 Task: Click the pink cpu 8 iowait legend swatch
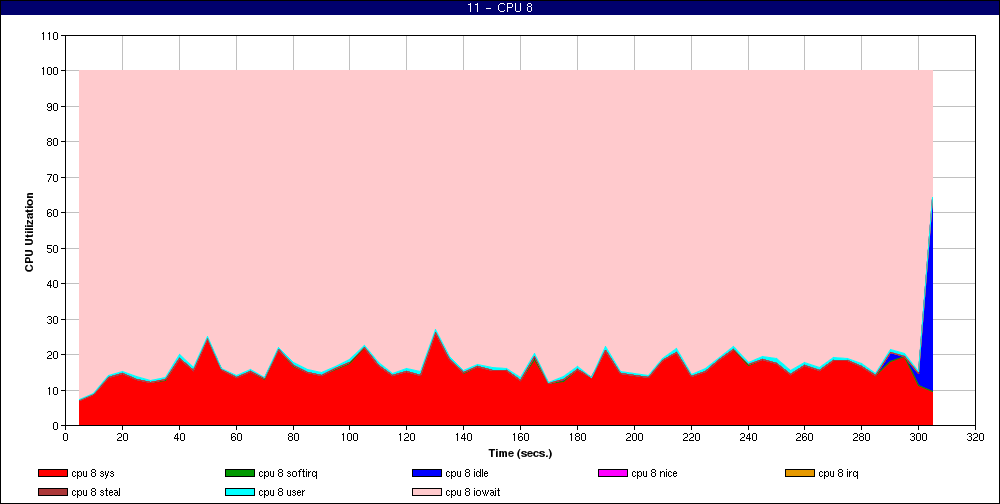[x=427, y=493]
